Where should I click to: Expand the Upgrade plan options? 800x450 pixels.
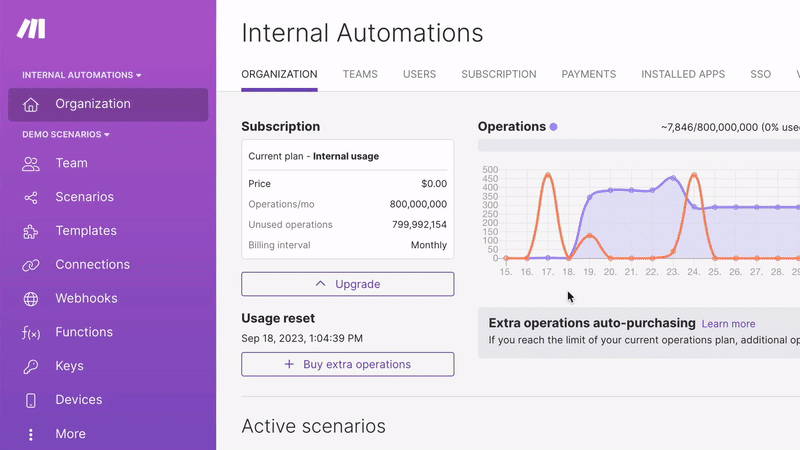[x=347, y=284]
